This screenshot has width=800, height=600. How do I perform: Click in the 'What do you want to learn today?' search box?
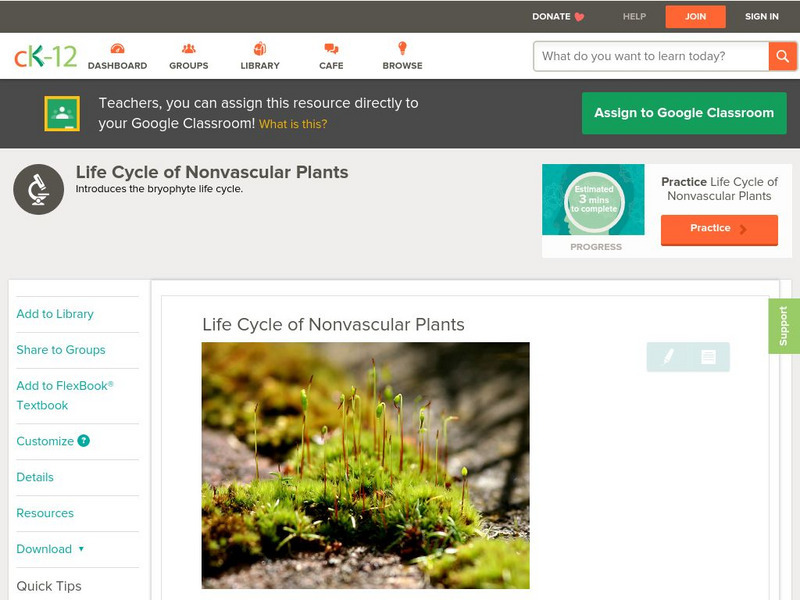[651, 56]
